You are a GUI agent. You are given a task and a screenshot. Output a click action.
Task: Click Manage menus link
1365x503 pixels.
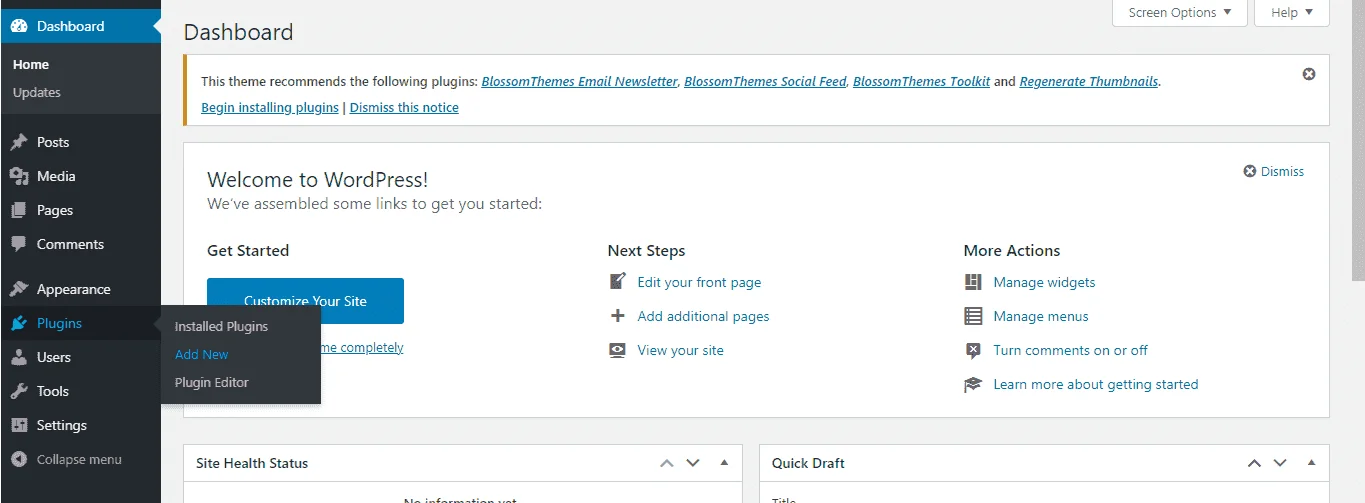pos(1041,316)
